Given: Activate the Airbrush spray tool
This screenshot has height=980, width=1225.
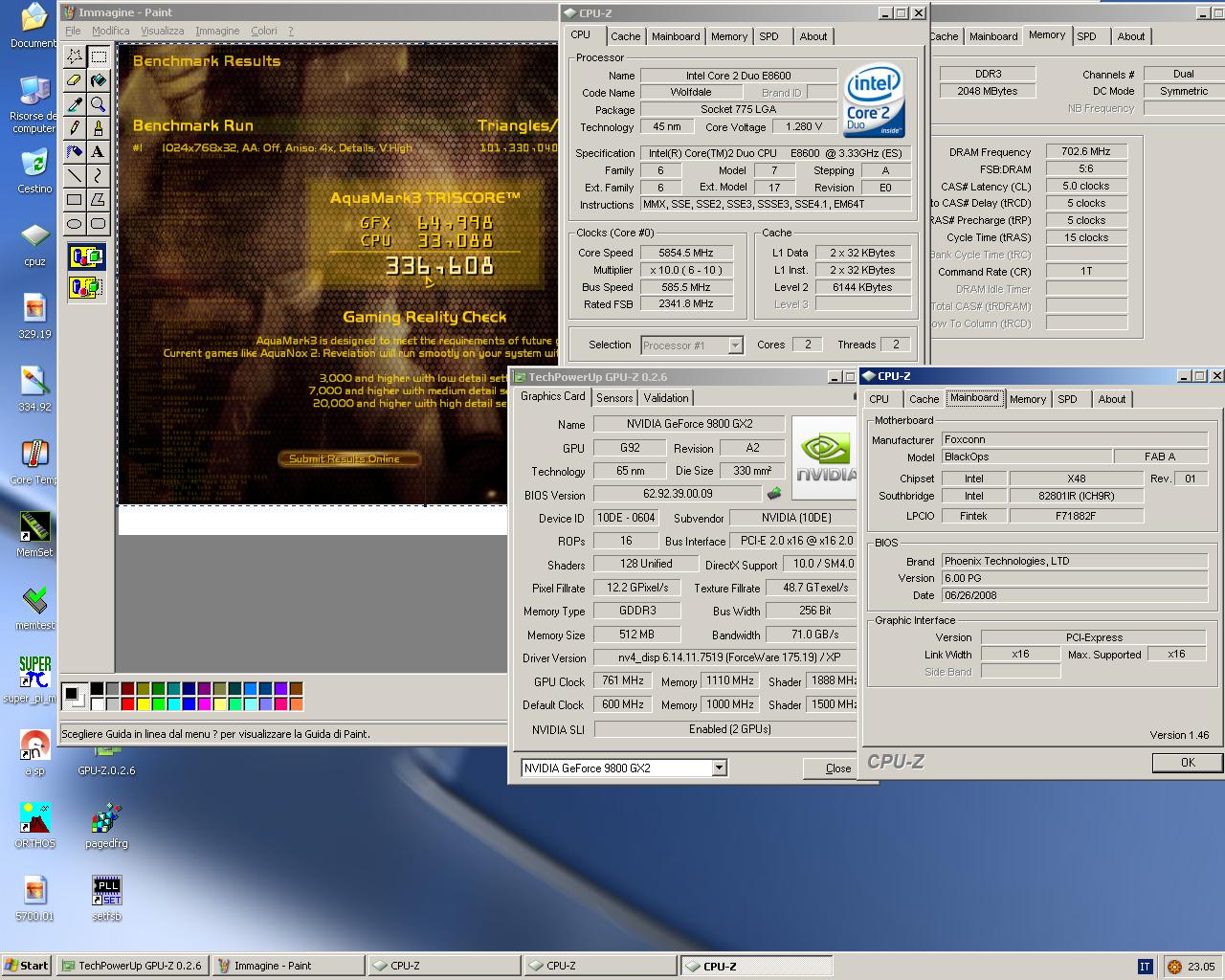Looking at the screenshot, I should tap(75, 152).
